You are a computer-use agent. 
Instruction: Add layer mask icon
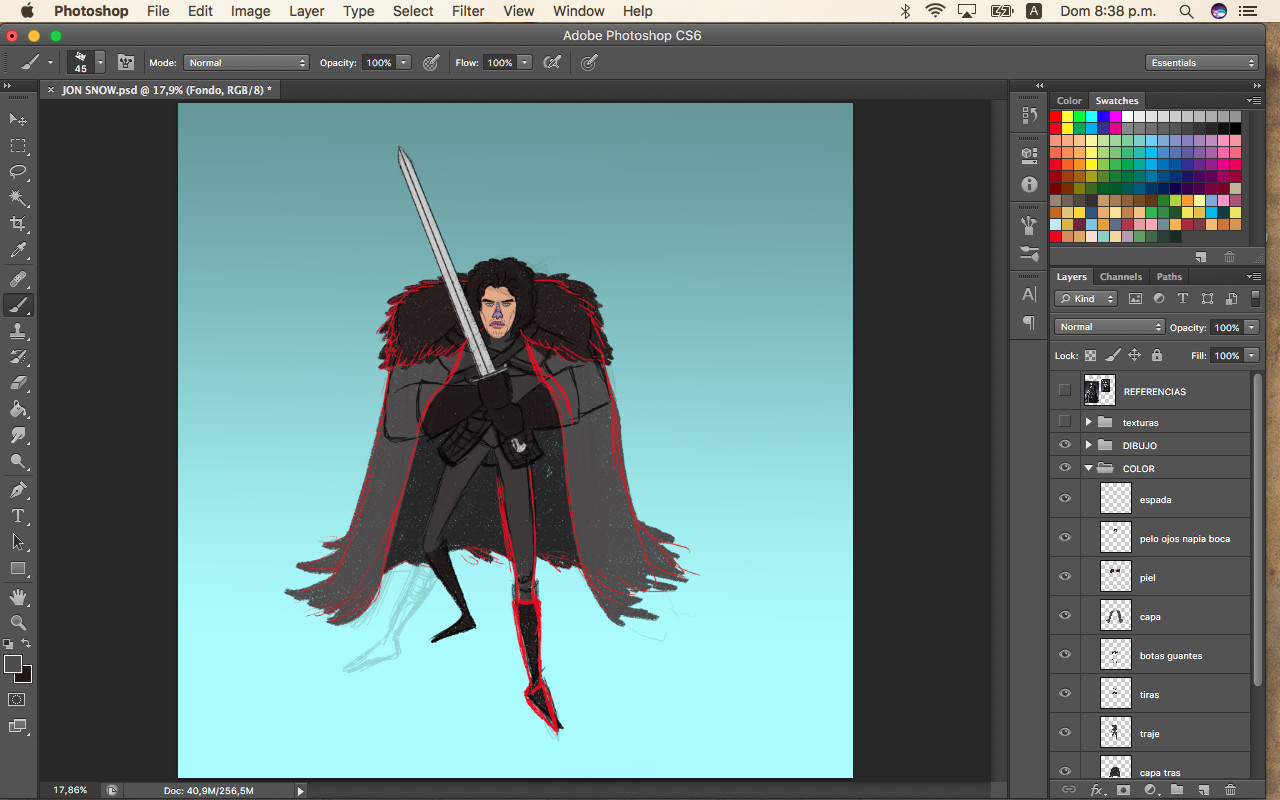1123,790
